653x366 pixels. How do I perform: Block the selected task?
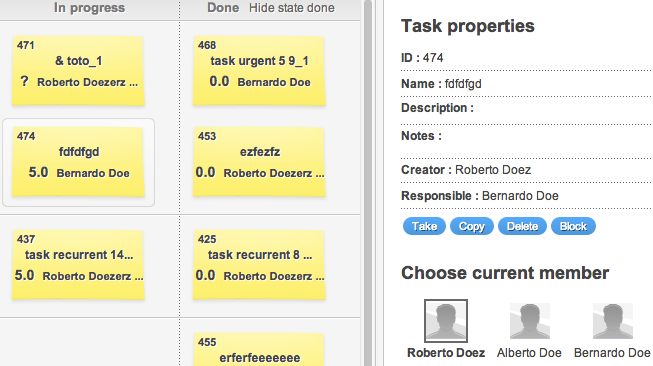point(573,226)
